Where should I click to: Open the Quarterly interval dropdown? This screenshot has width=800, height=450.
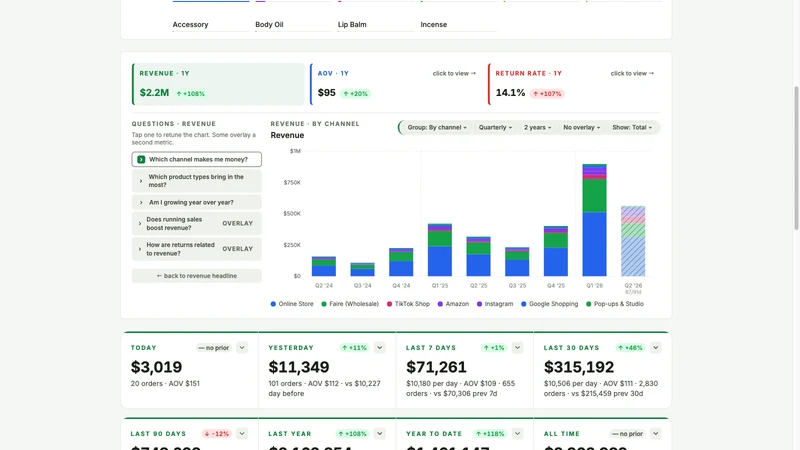pyautogui.click(x=495, y=128)
